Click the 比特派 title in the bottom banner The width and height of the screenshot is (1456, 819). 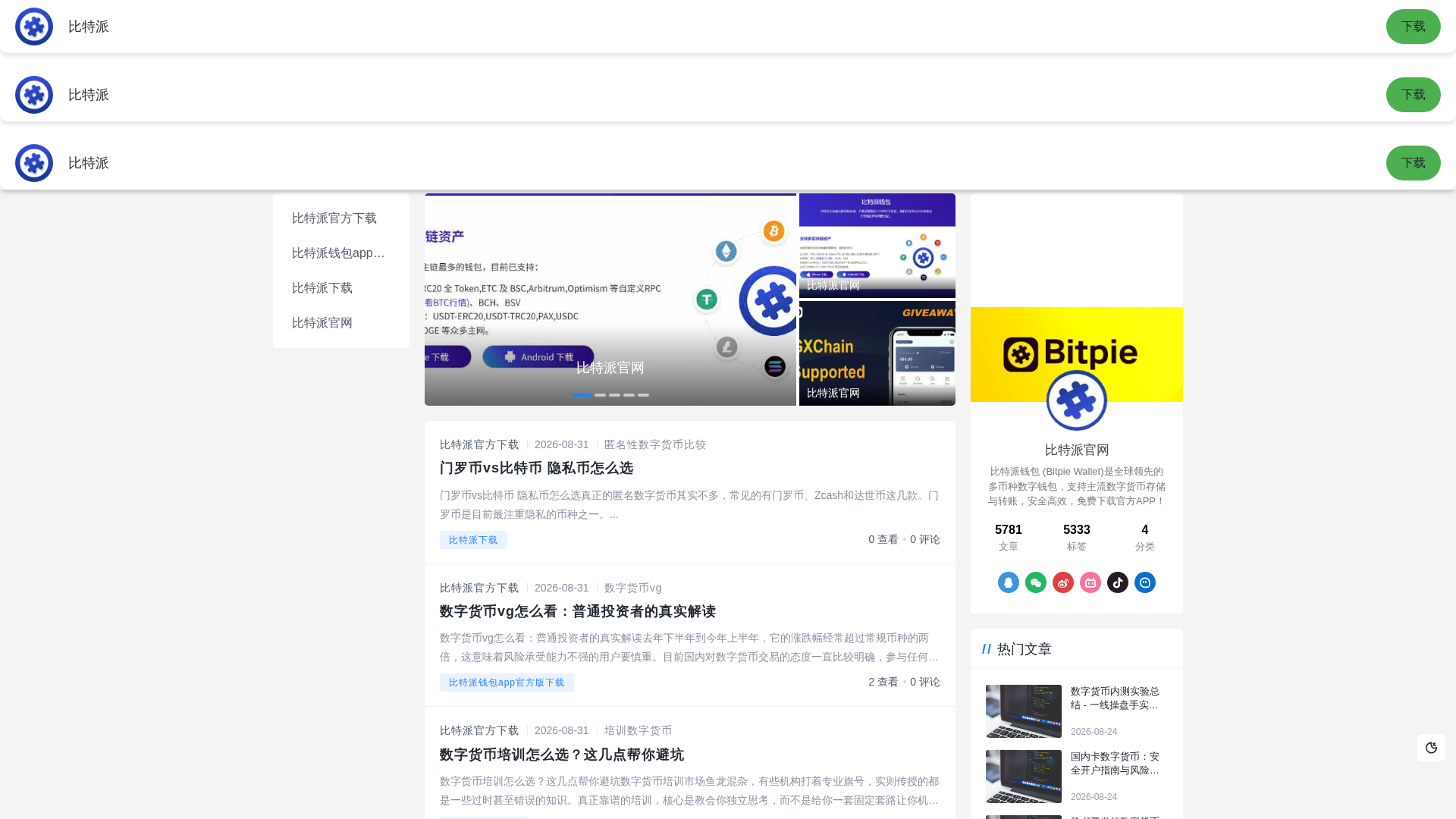point(89,163)
